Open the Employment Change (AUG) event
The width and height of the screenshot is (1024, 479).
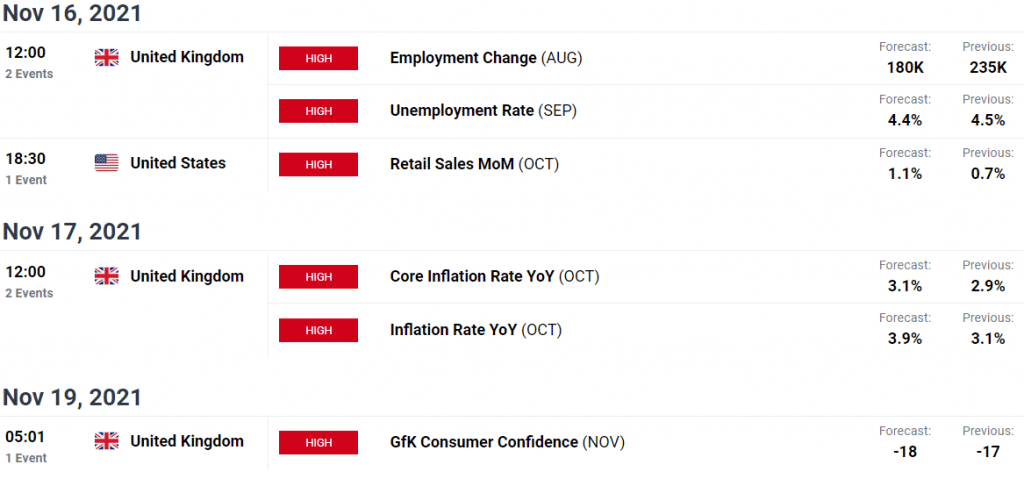pyautogui.click(x=485, y=58)
